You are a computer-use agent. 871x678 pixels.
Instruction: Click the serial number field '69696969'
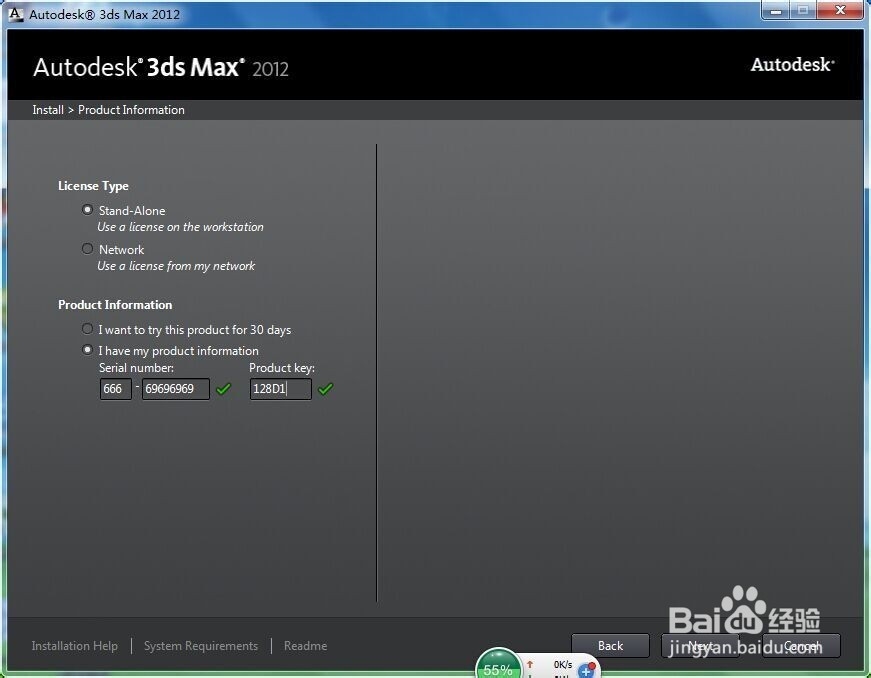(176, 389)
